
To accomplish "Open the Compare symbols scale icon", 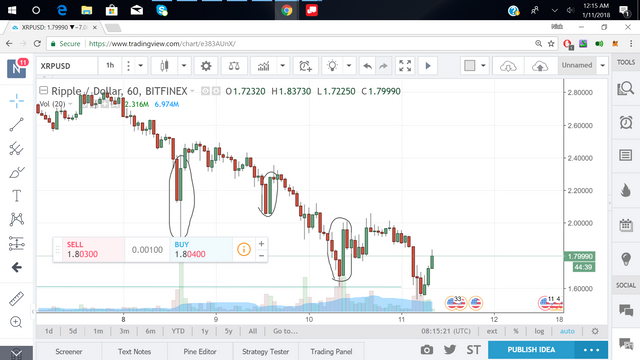I will pos(234,66).
